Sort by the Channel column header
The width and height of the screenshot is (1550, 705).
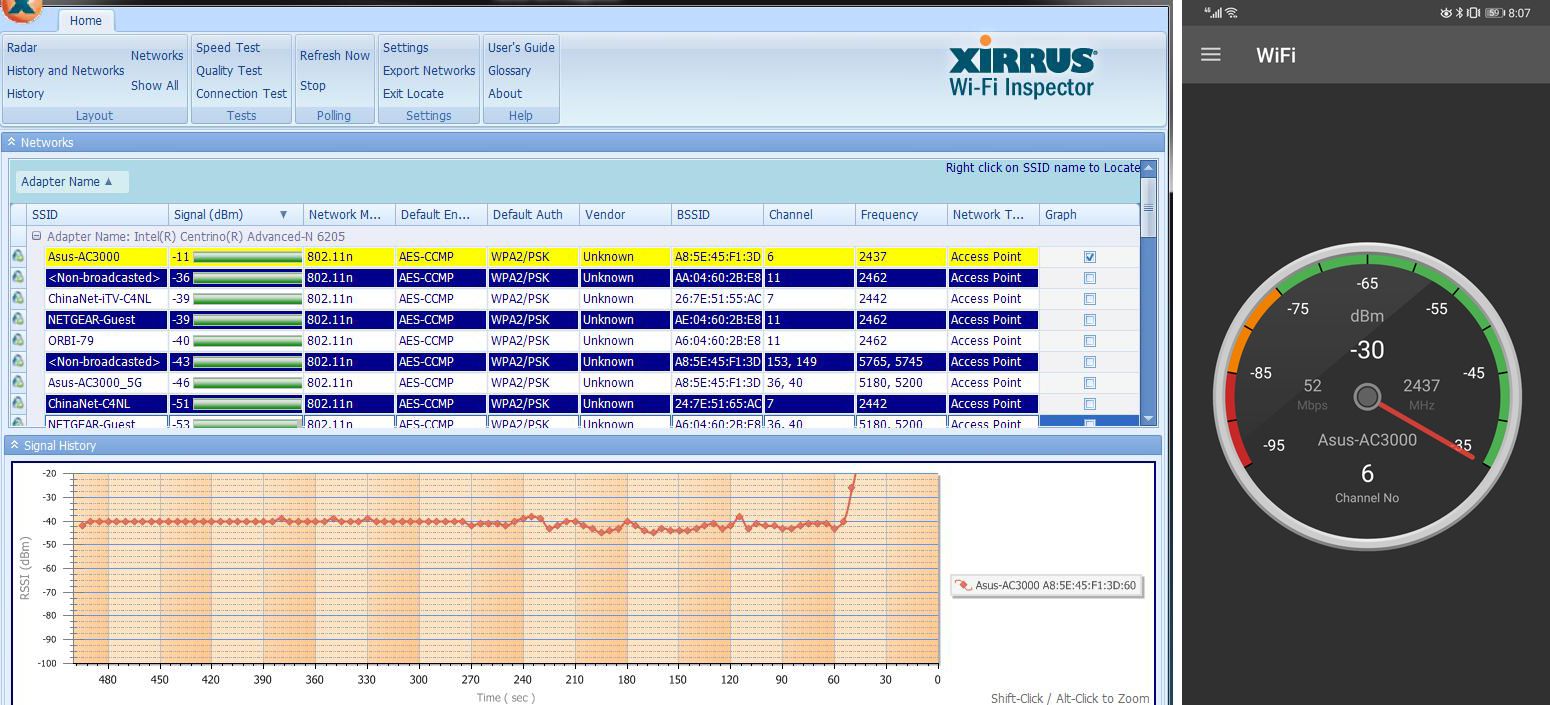pos(809,215)
